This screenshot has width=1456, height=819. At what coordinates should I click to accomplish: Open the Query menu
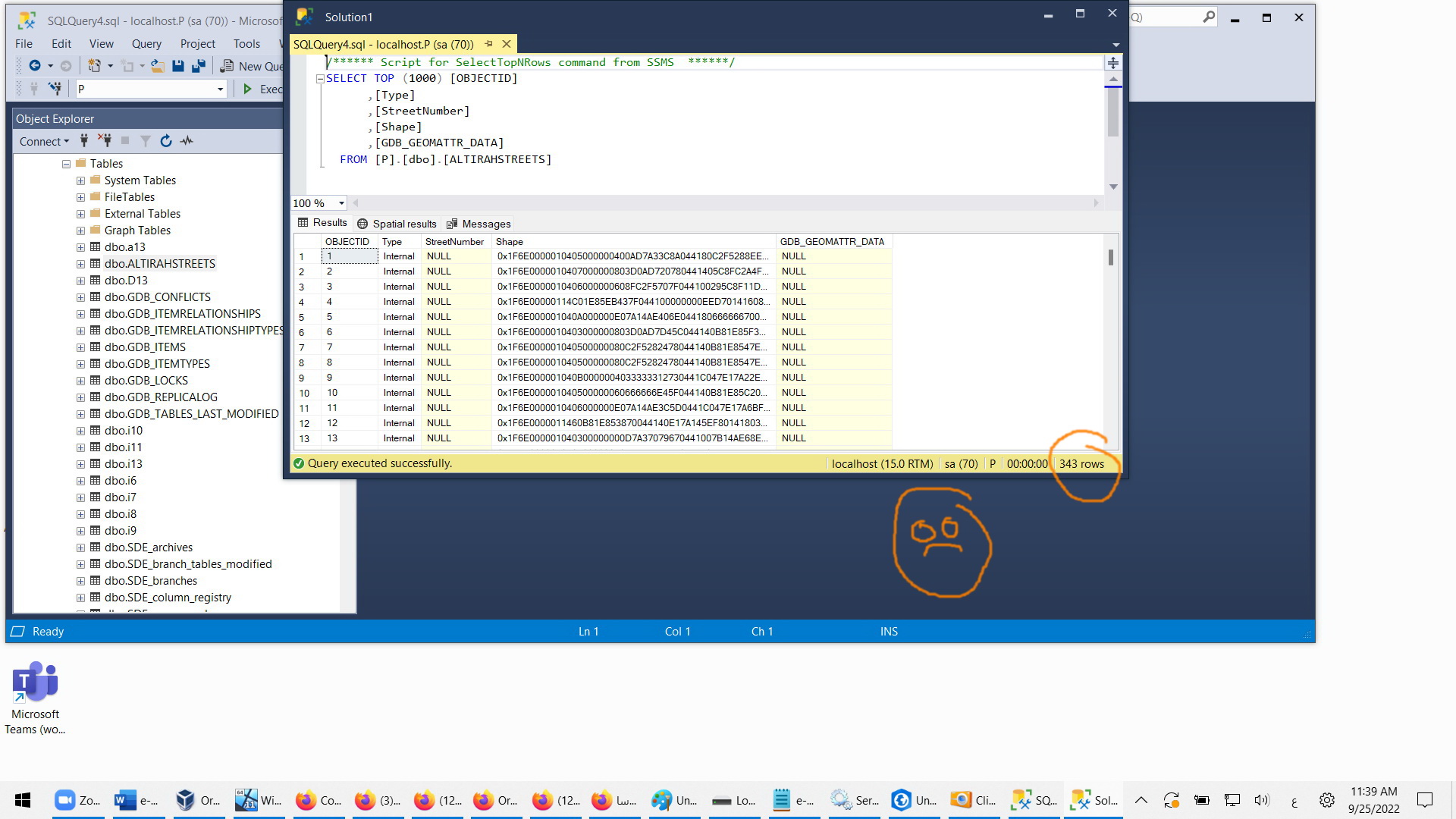[x=146, y=44]
